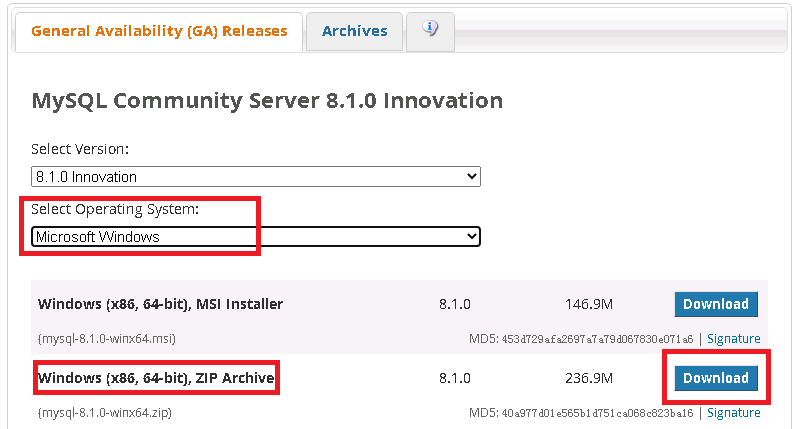Download the MSI Installer package
This screenshot has height=429, width=799.
[x=715, y=304]
